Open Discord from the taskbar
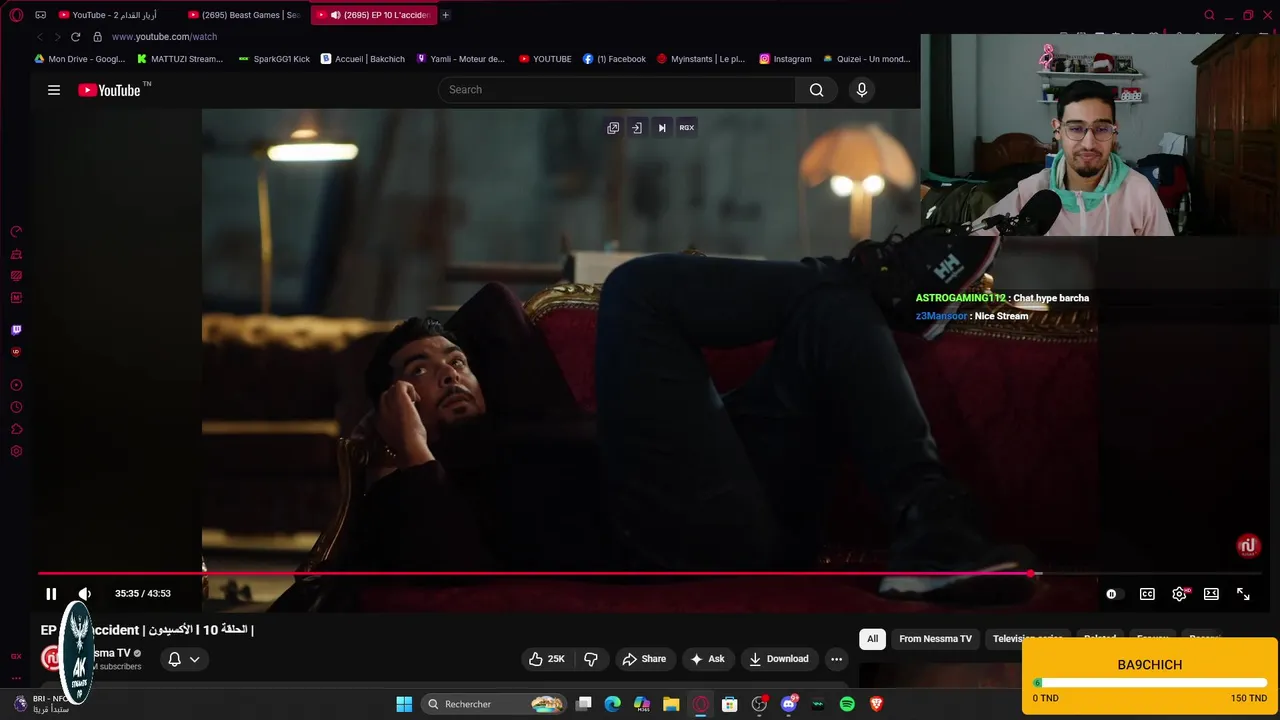This screenshot has height=720, width=1280. click(x=789, y=704)
